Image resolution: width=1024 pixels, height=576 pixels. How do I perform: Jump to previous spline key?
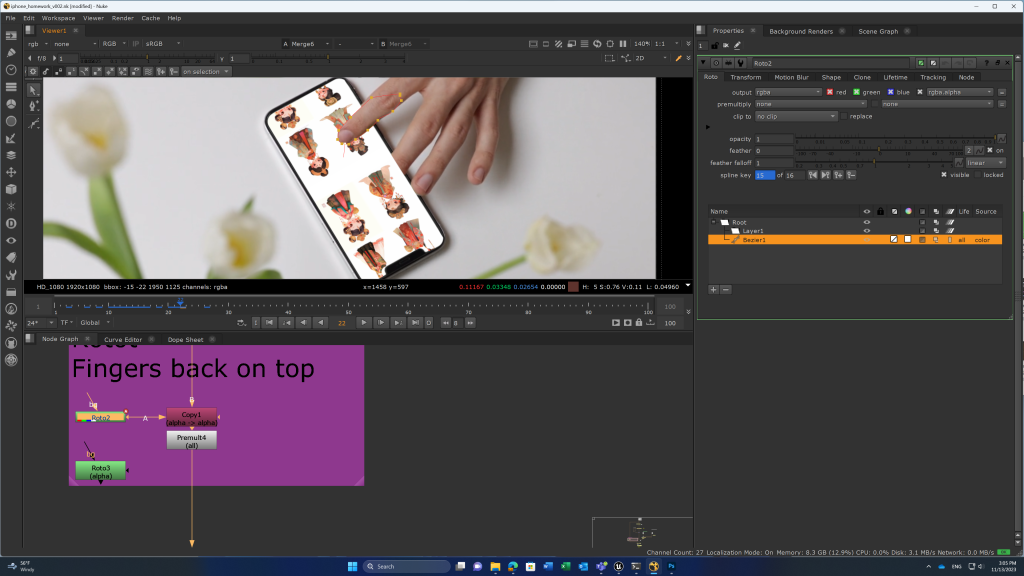pos(812,175)
